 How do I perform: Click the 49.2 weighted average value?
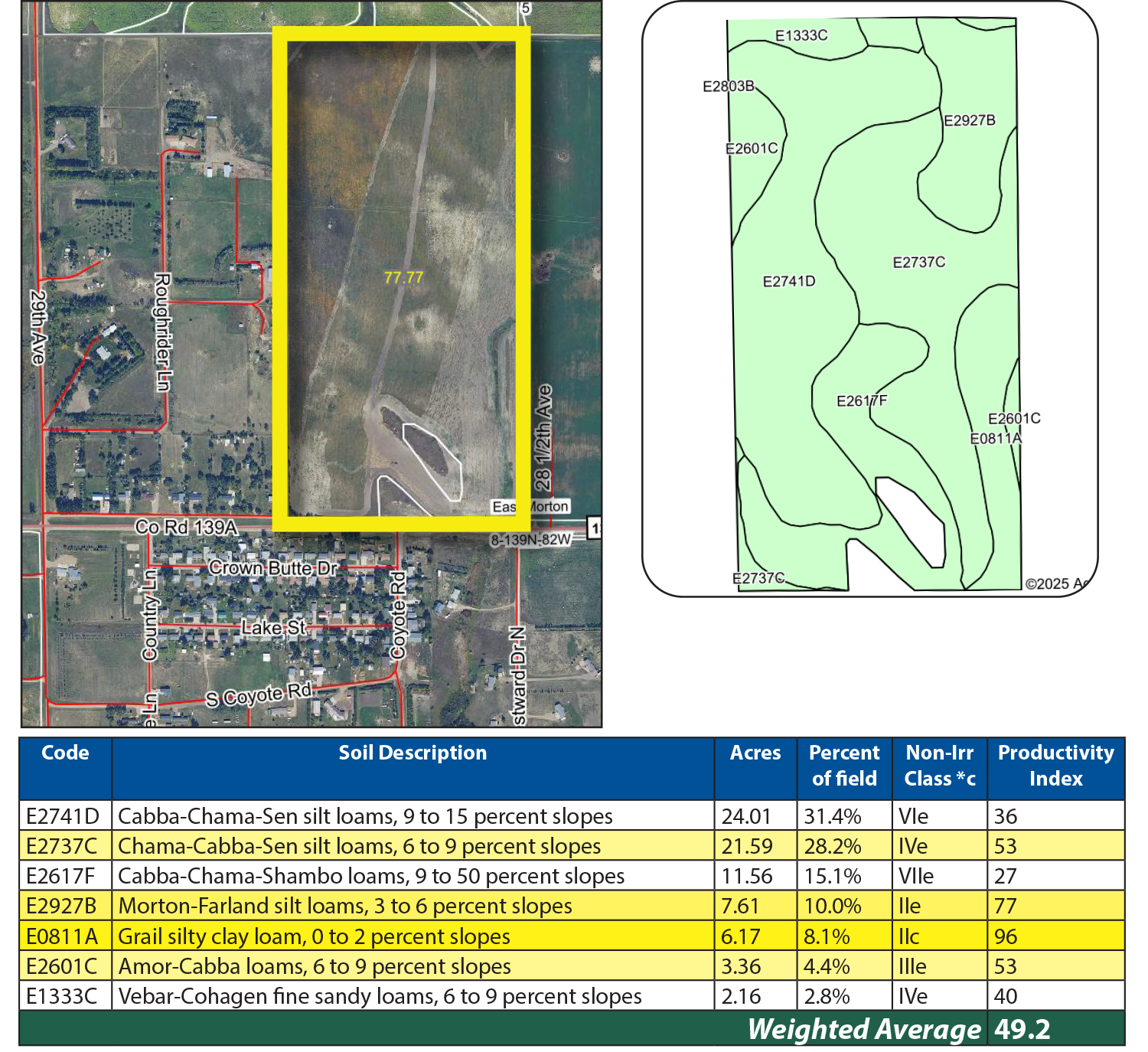[1022, 1030]
